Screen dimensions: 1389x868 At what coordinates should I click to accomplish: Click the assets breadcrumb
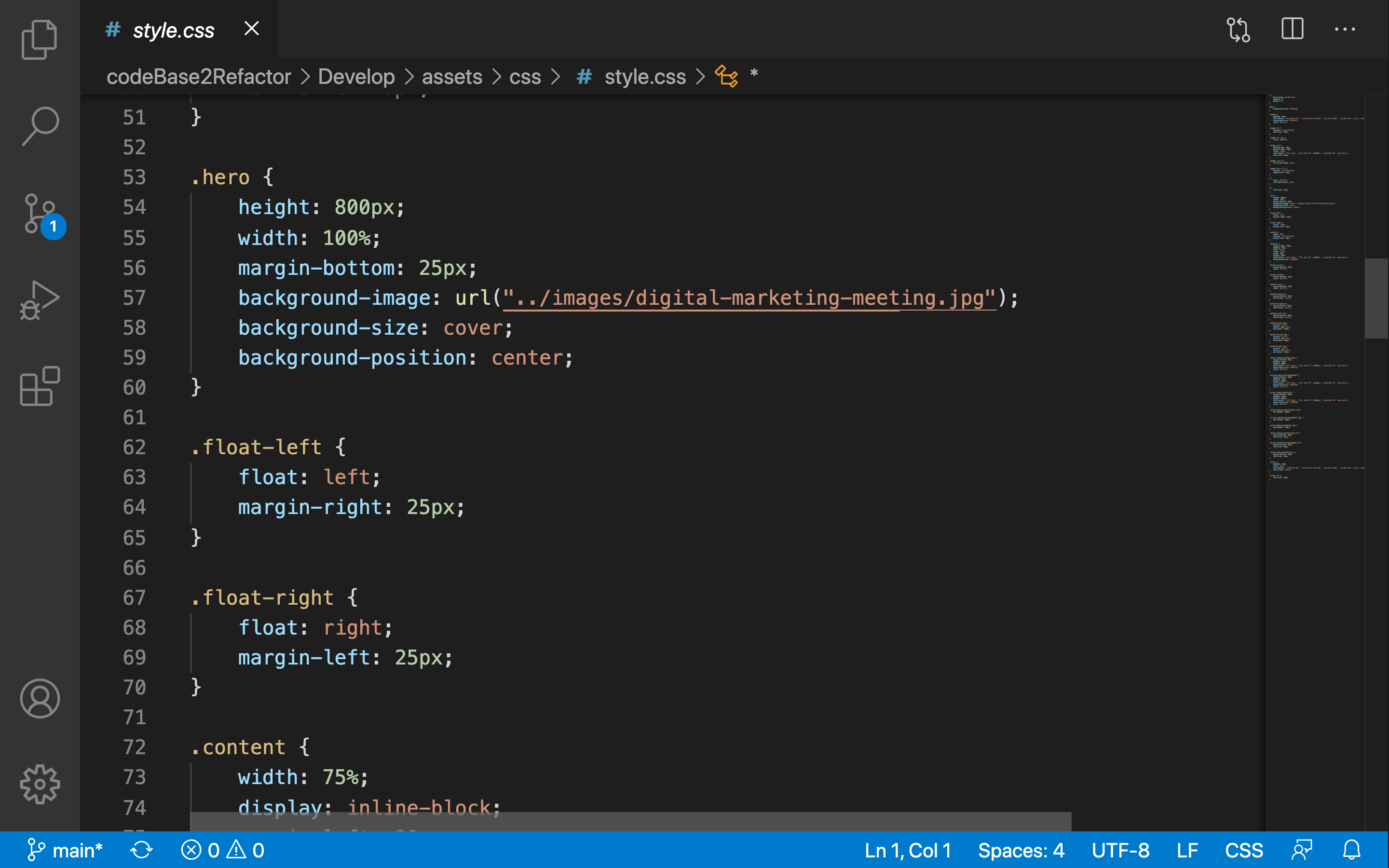coord(452,76)
